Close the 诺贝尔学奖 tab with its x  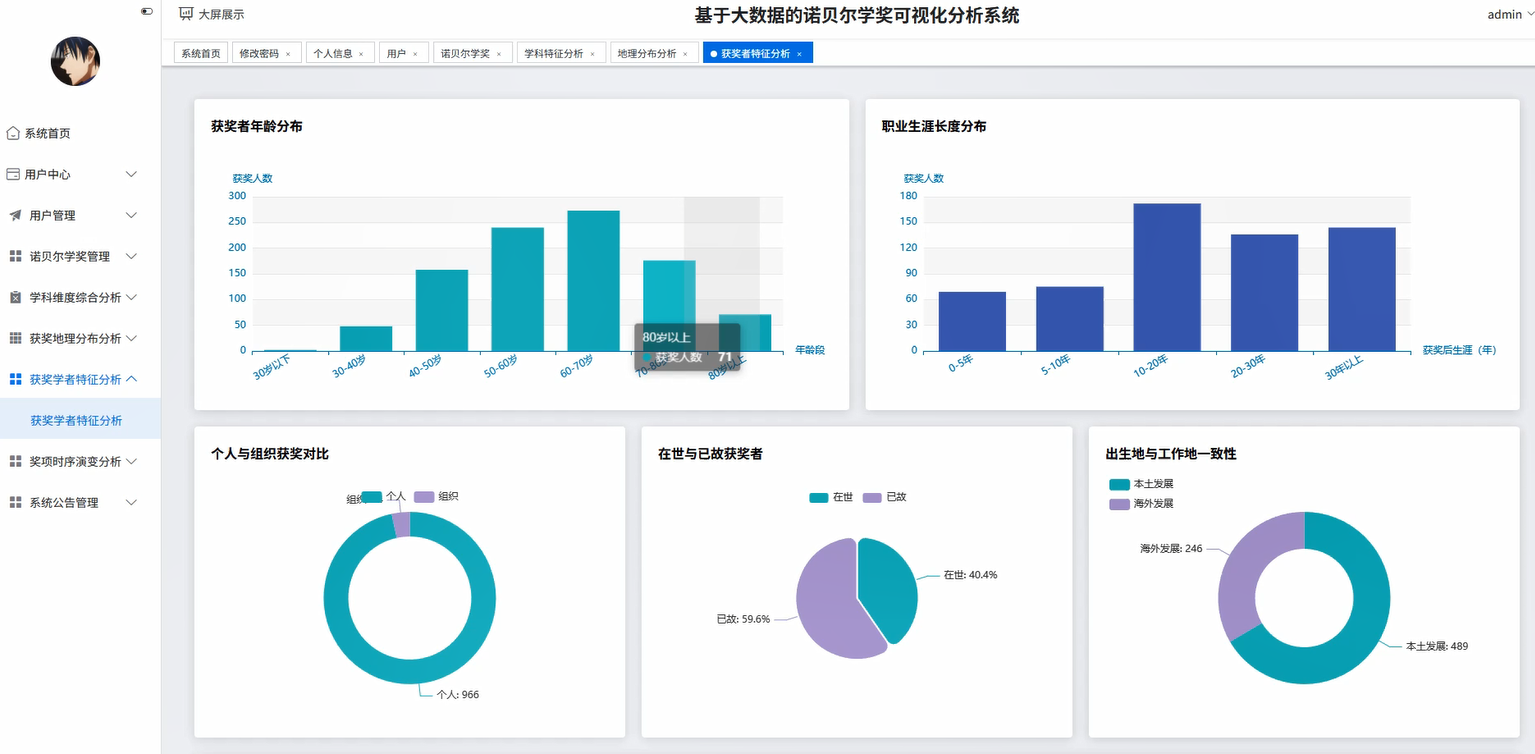pos(499,54)
